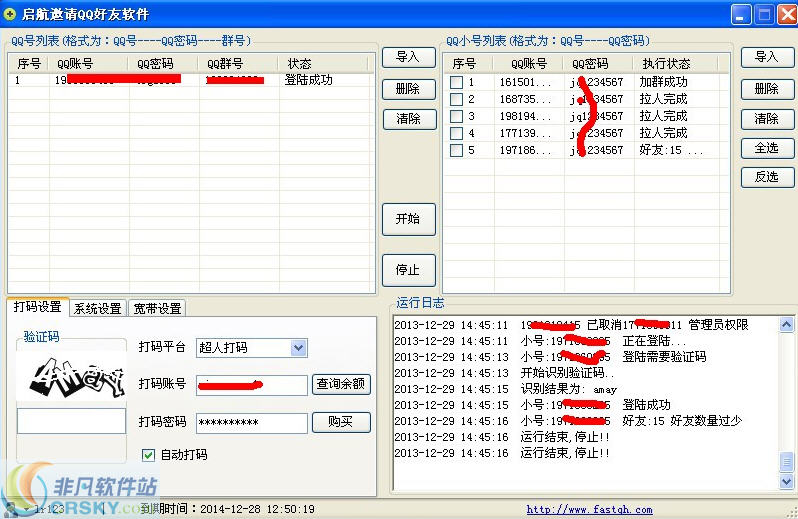Select the 加群成功 status cell
The width and height of the screenshot is (798, 519).
click(663, 82)
